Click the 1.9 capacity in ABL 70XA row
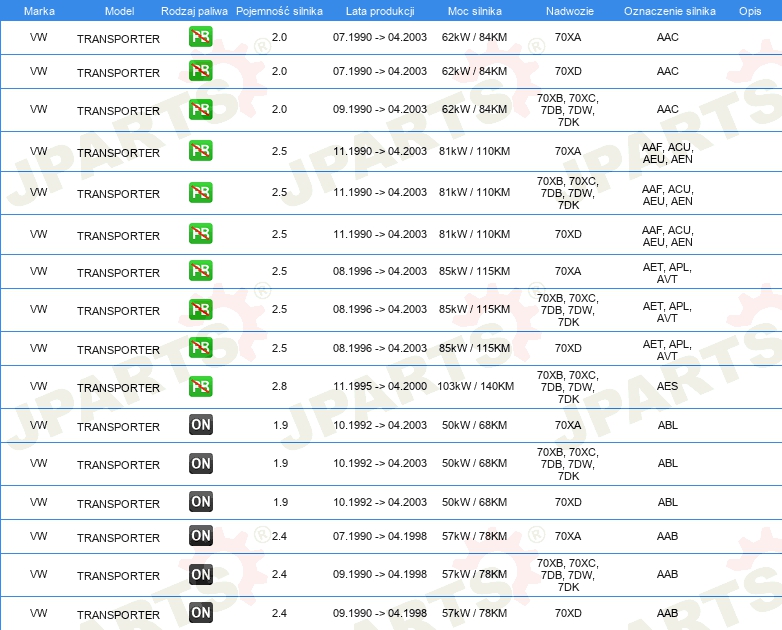 pyautogui.click(x=280, y=425)
